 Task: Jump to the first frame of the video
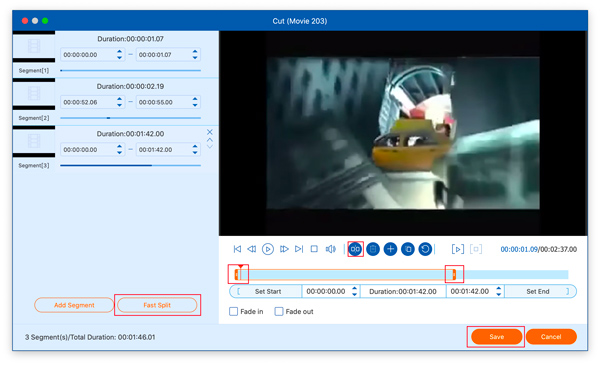237,249
